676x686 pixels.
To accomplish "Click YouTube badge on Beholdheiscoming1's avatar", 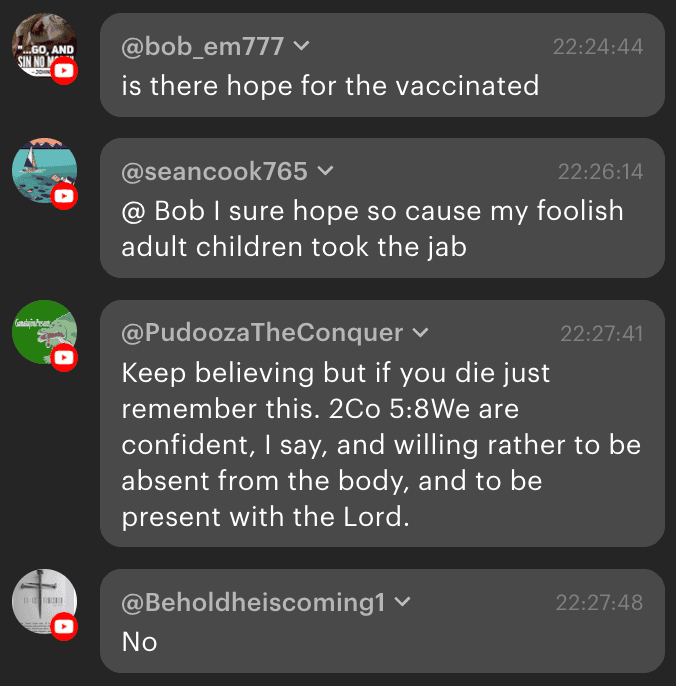I will coord(64,627).
